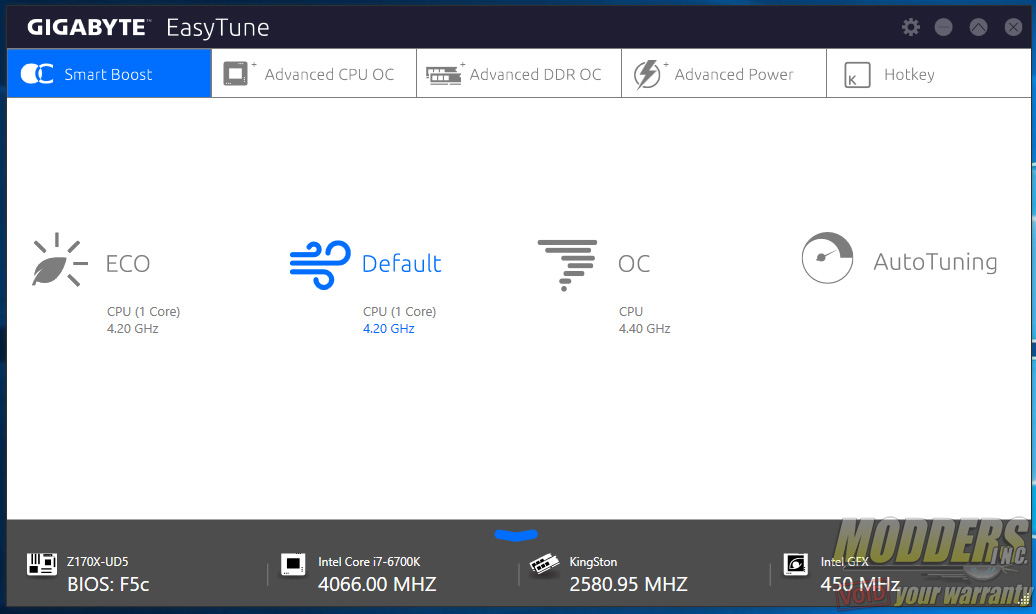The image size is (1036, 614).
Task: Collapse the hardware info panel with blue handle
Action: 516,535
